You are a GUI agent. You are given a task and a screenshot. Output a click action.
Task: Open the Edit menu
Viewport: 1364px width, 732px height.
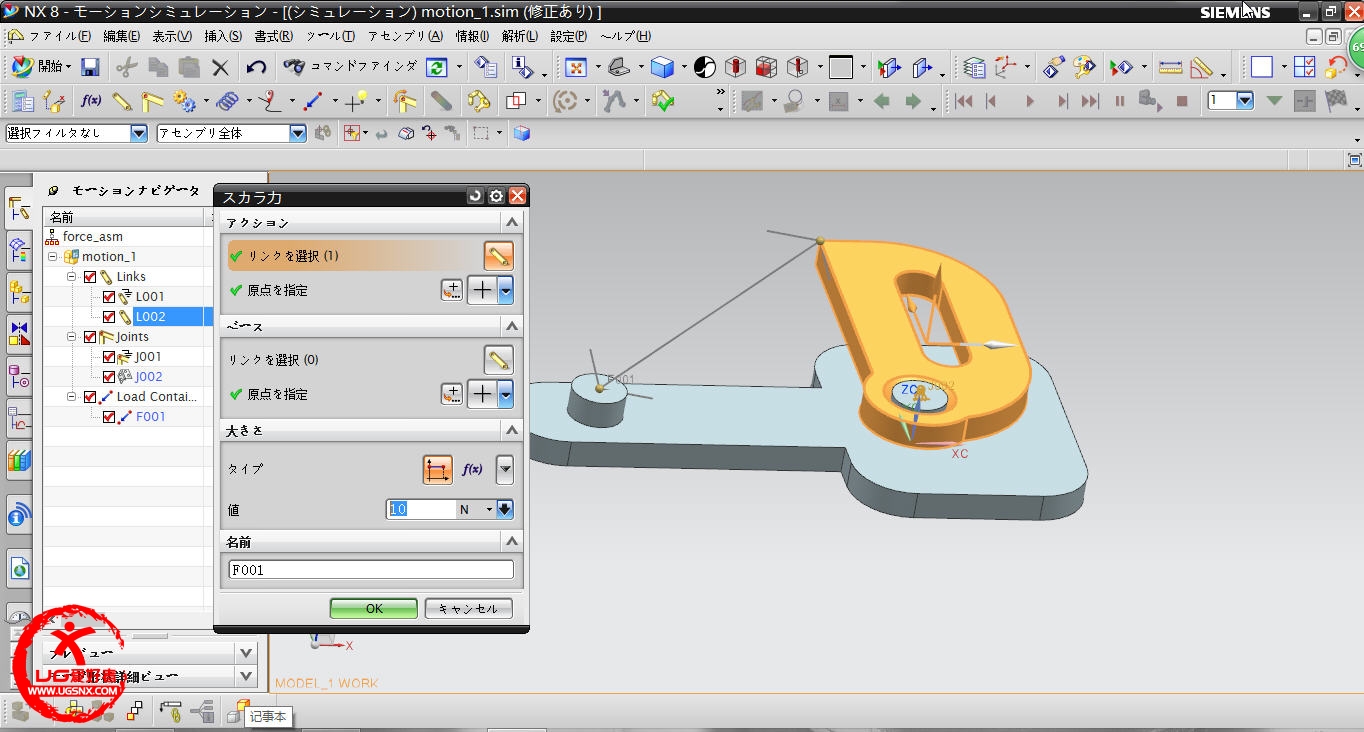point(122,36)
